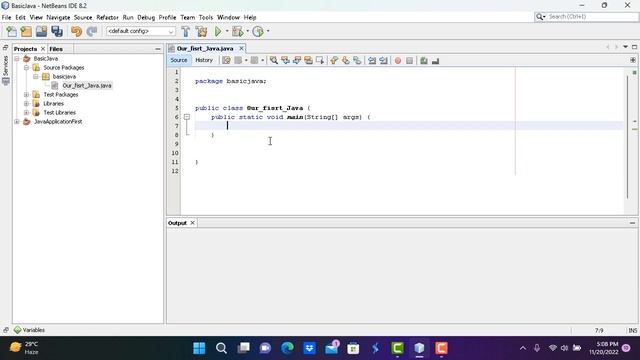The image size is (640, 360).
Task: Click the Search (Ctrl+I) field
Action: click(x=587, y=17)
